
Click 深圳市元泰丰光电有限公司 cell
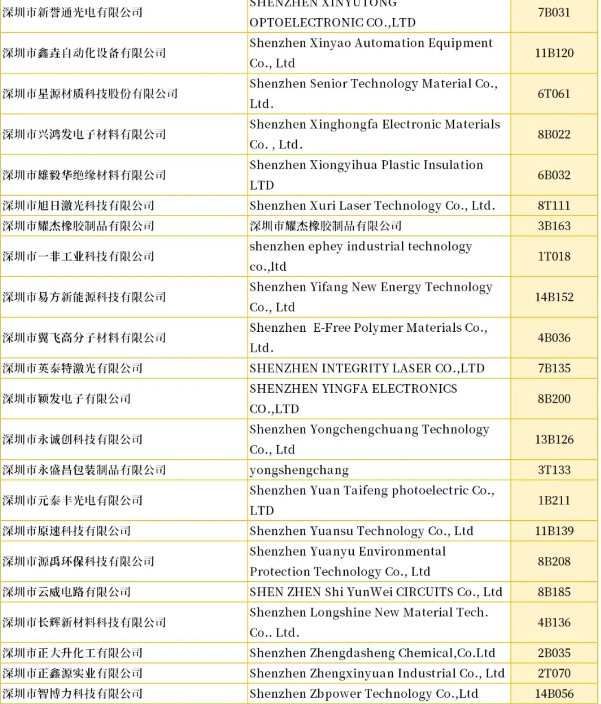(x=72, y=500)
